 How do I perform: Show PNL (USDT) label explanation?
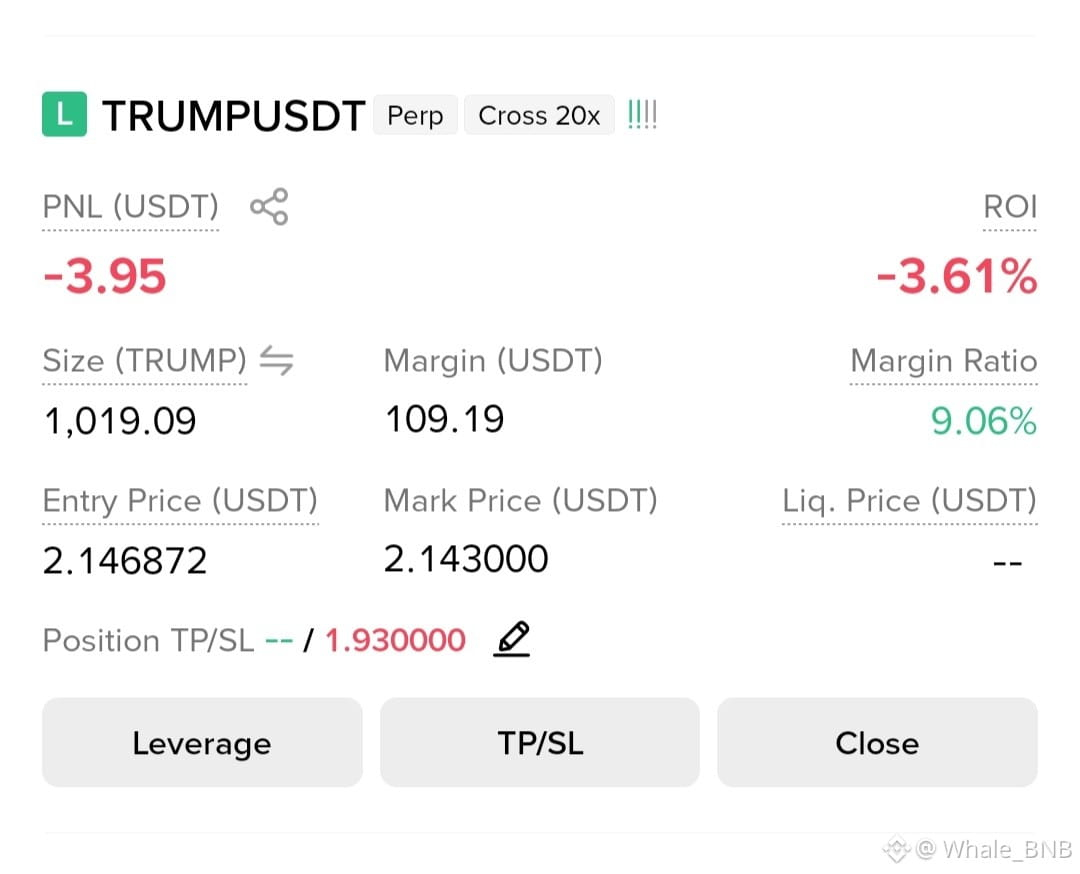click(130, 207)
